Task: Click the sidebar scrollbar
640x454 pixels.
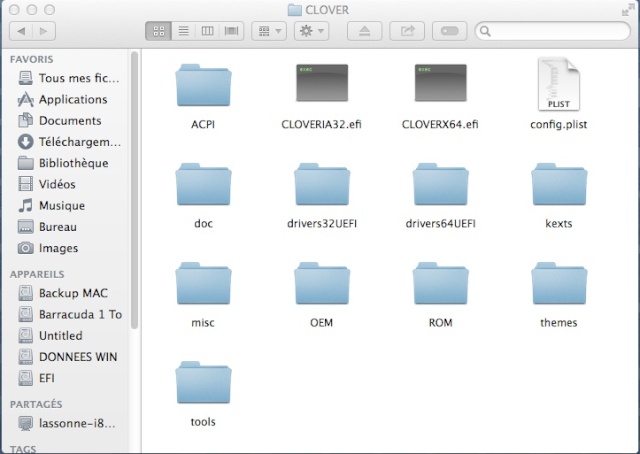Action: 134,190
